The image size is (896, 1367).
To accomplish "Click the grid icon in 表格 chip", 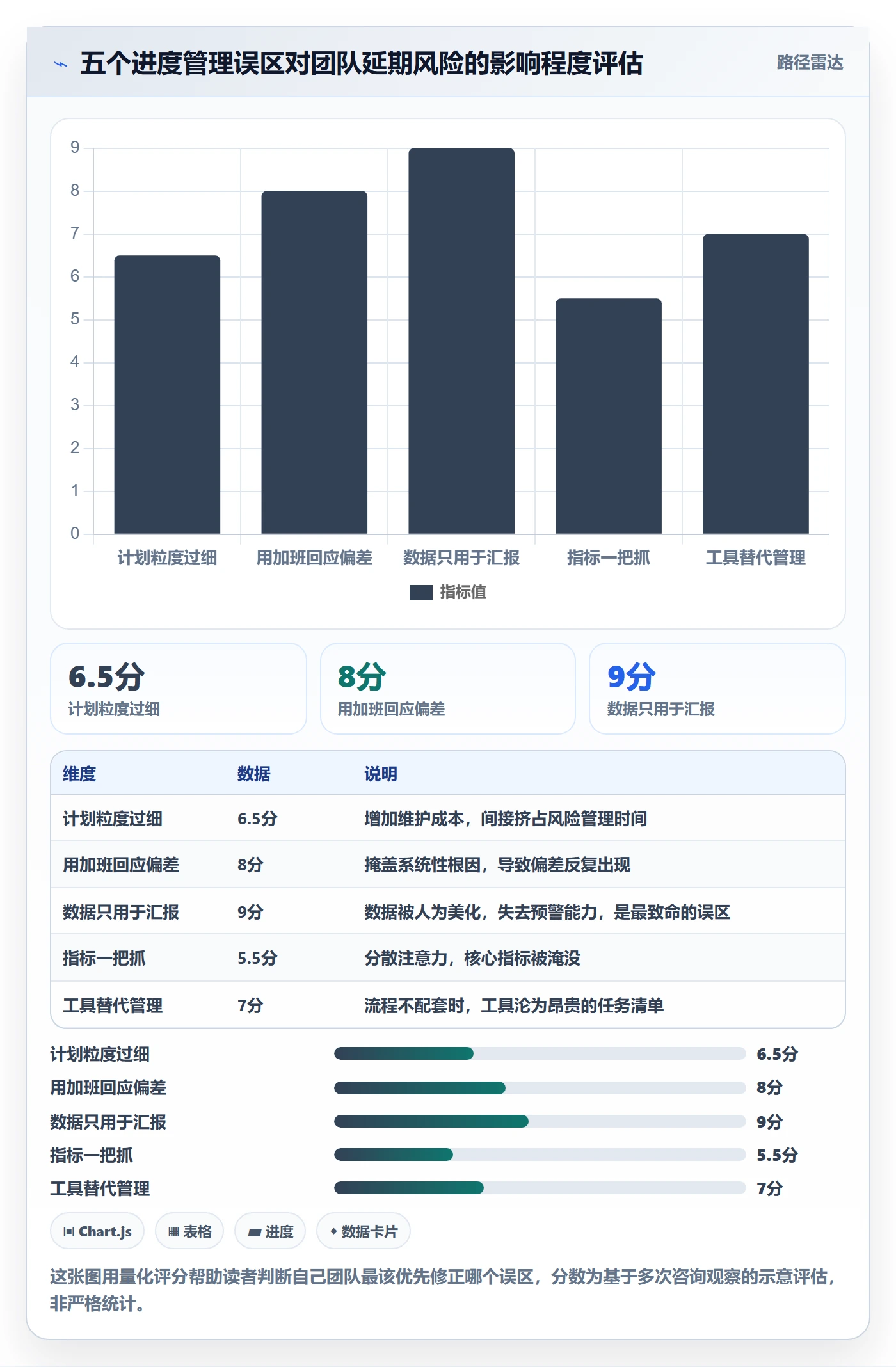I will pos(173,1232).
